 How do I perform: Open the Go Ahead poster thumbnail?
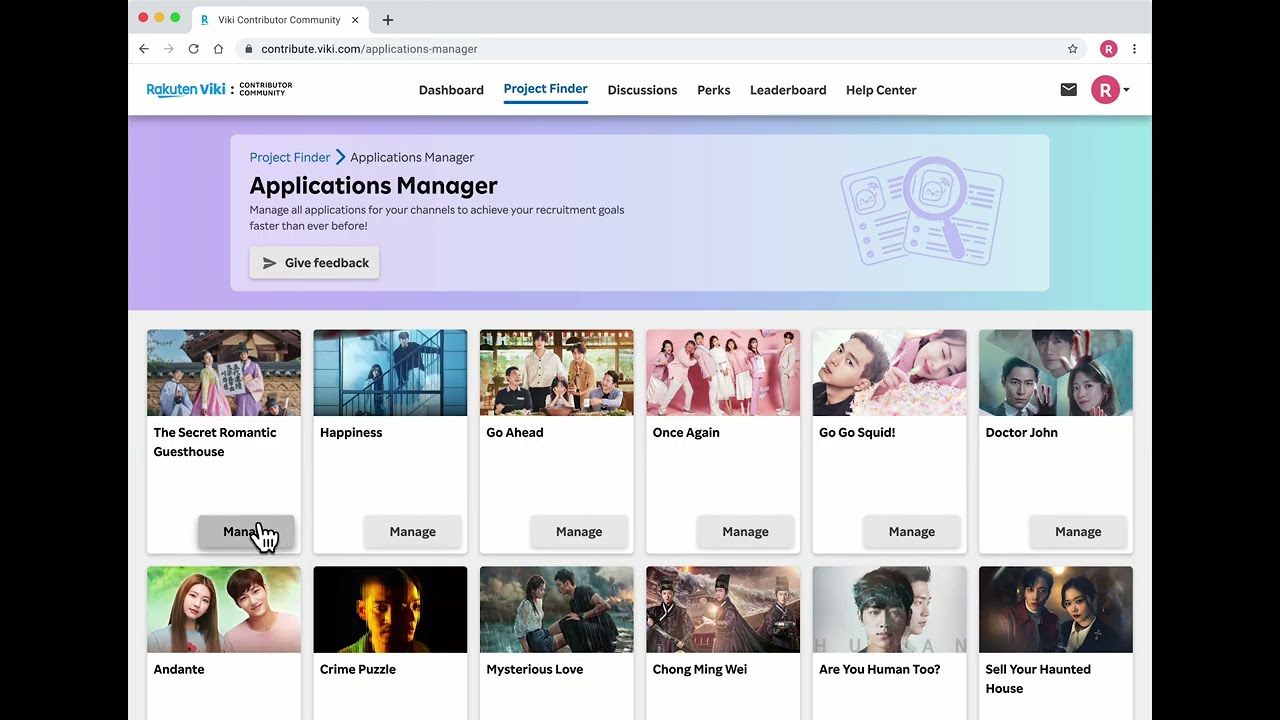click(x=557, y=373)
